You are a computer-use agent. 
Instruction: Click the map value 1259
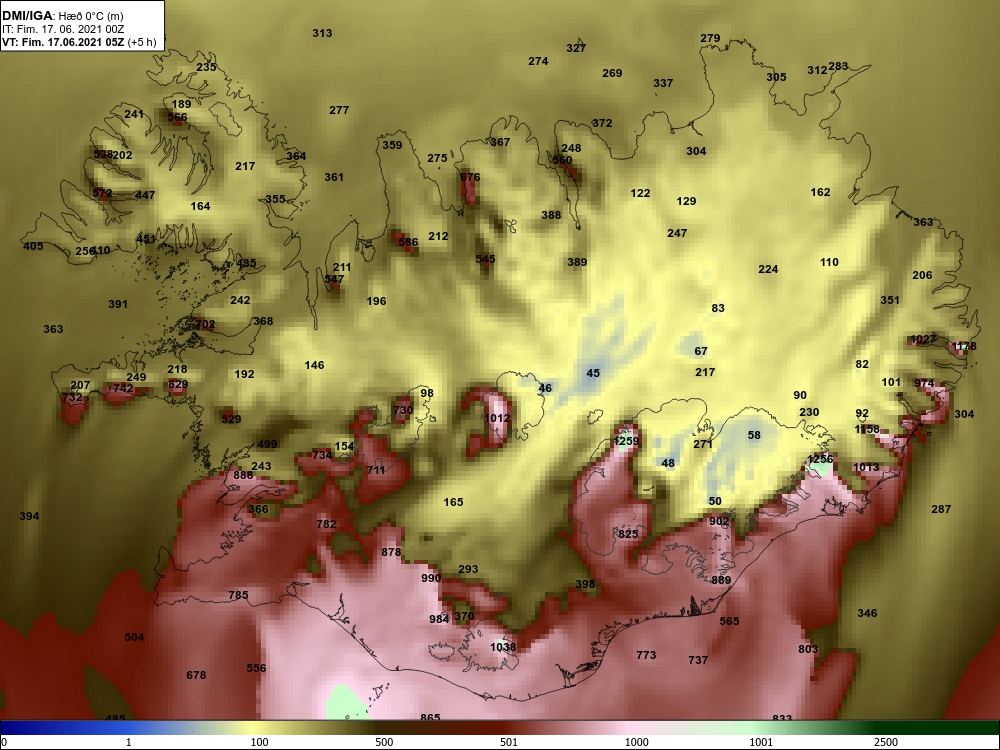626,441
